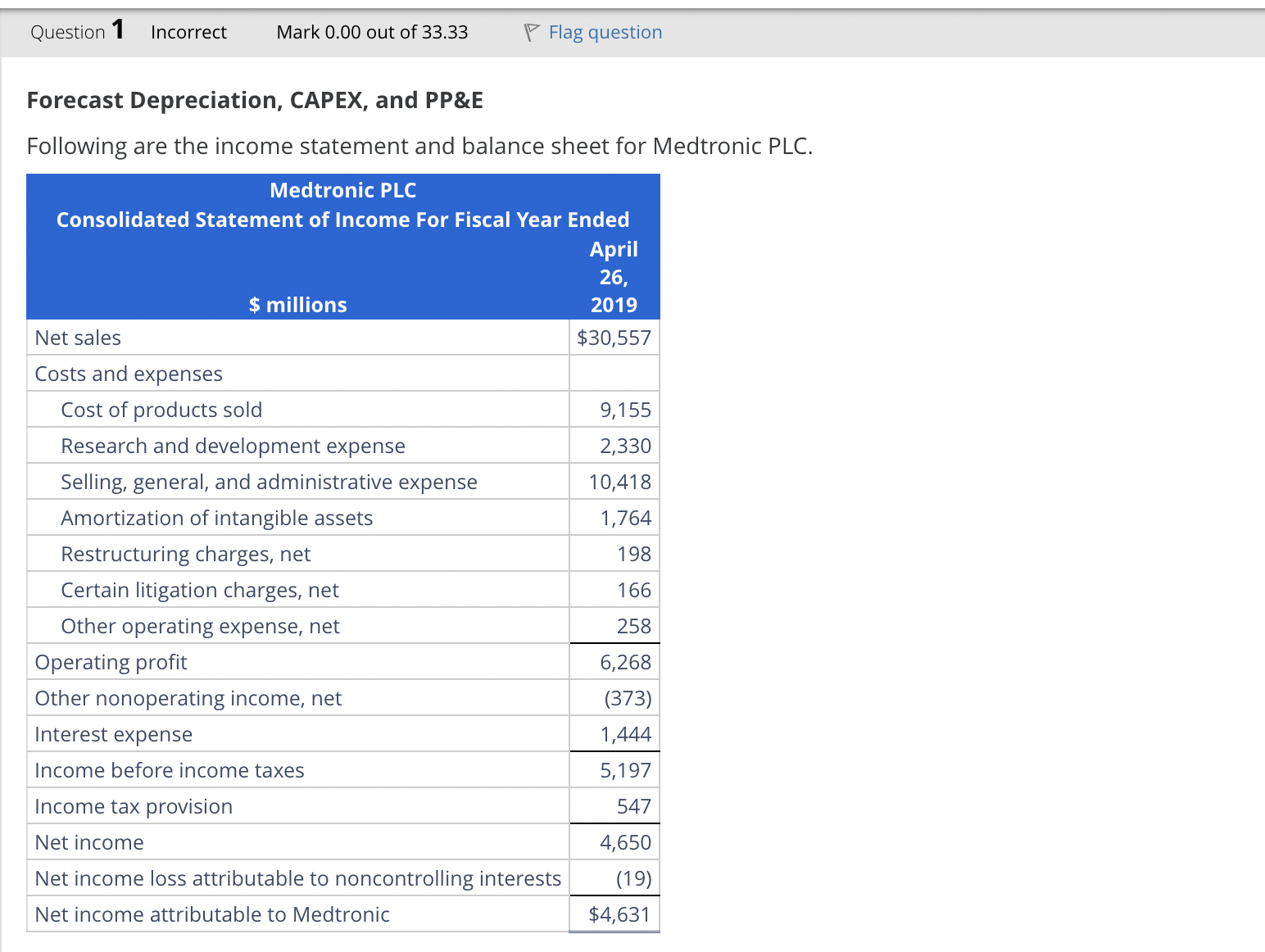The width and height of the screenshot is (1265, 952).
Task: Select the other operating expense value 258
Action: tap(634, 626)
